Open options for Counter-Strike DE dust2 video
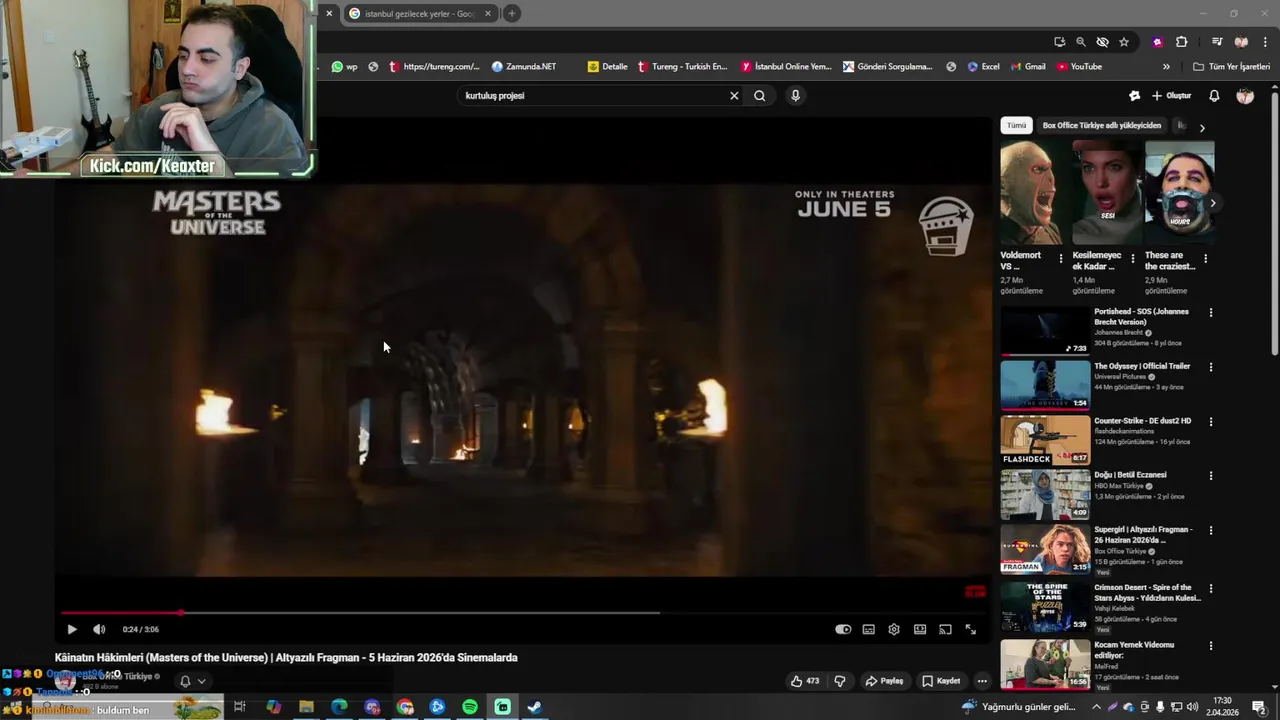 [x=1211, y=421]
